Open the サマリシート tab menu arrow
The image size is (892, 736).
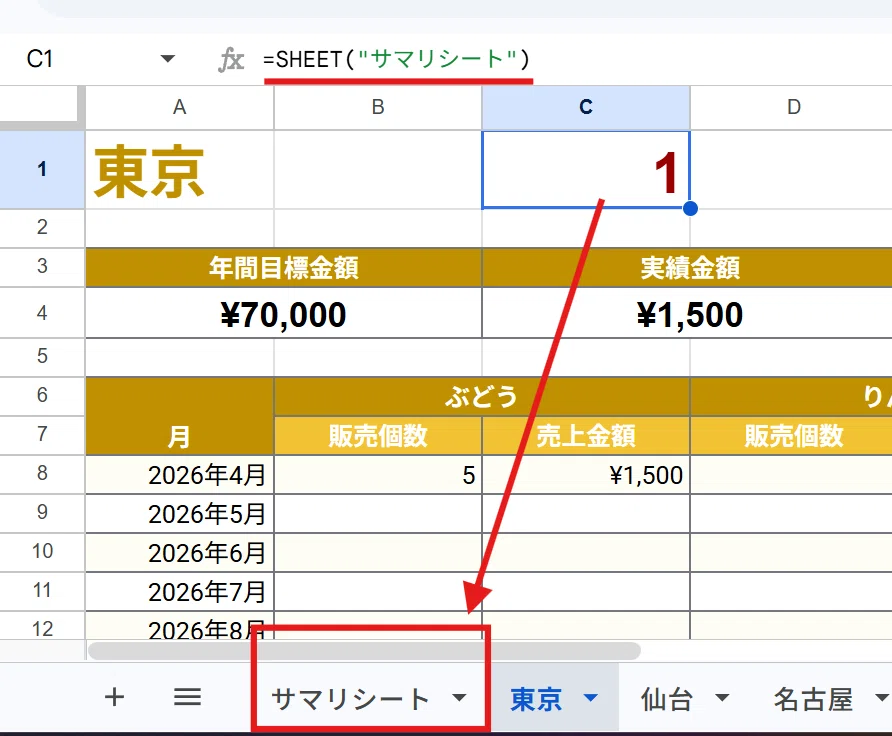pos(459,698)
